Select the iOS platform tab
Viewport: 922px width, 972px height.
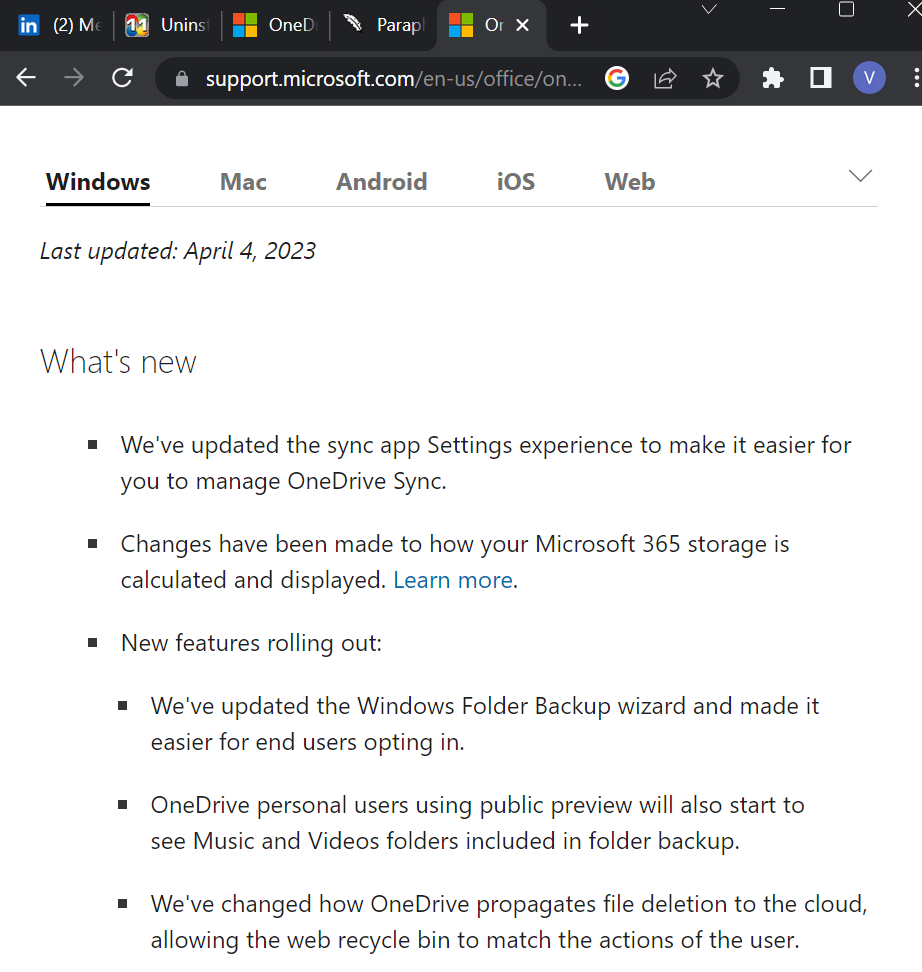point(516,182)
